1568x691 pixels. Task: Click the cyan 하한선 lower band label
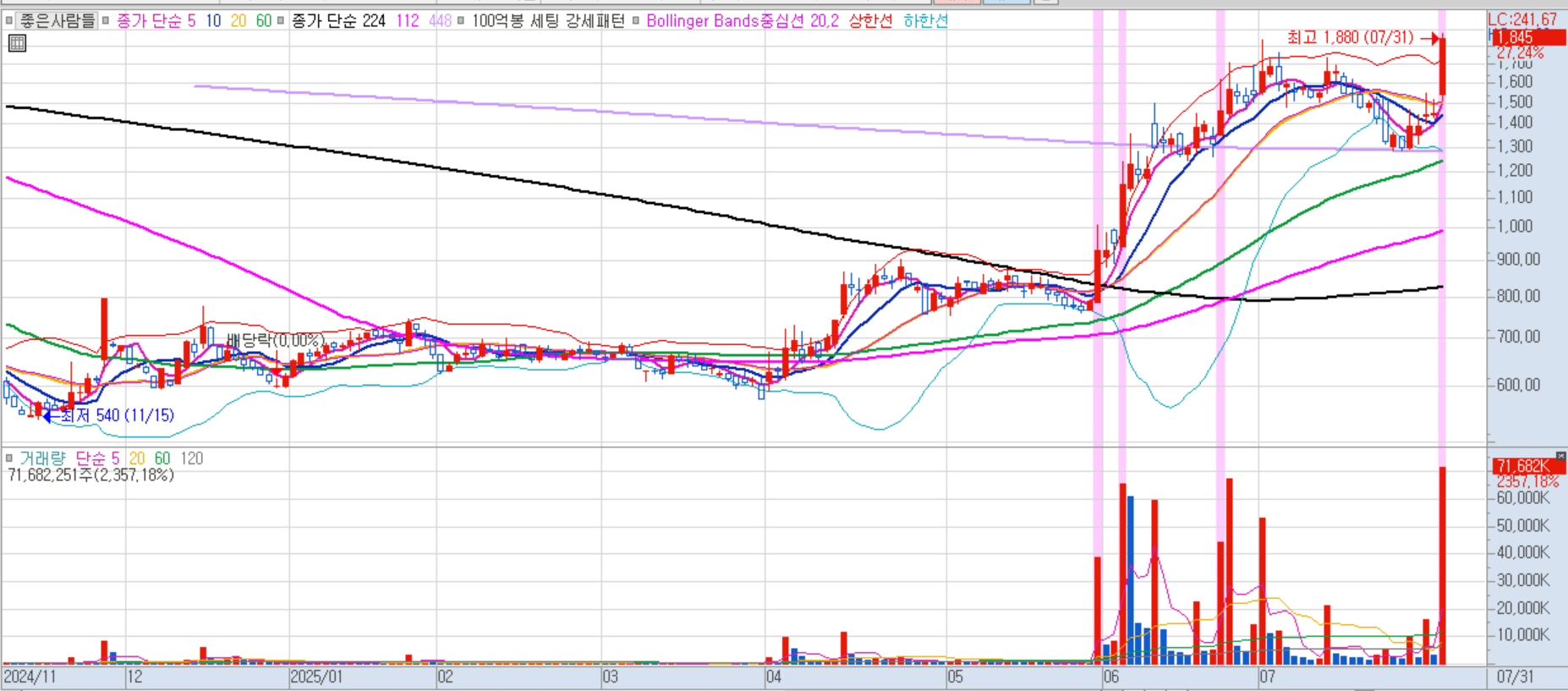[x=925, y=20]
